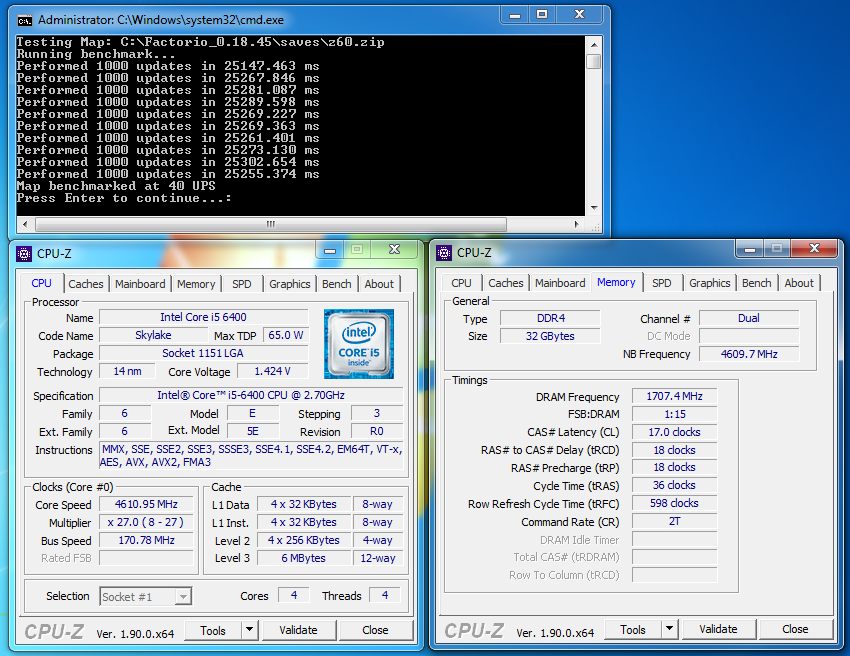Maximize the cmd.exe window
The image size is (850, 656).
point(542,15)
